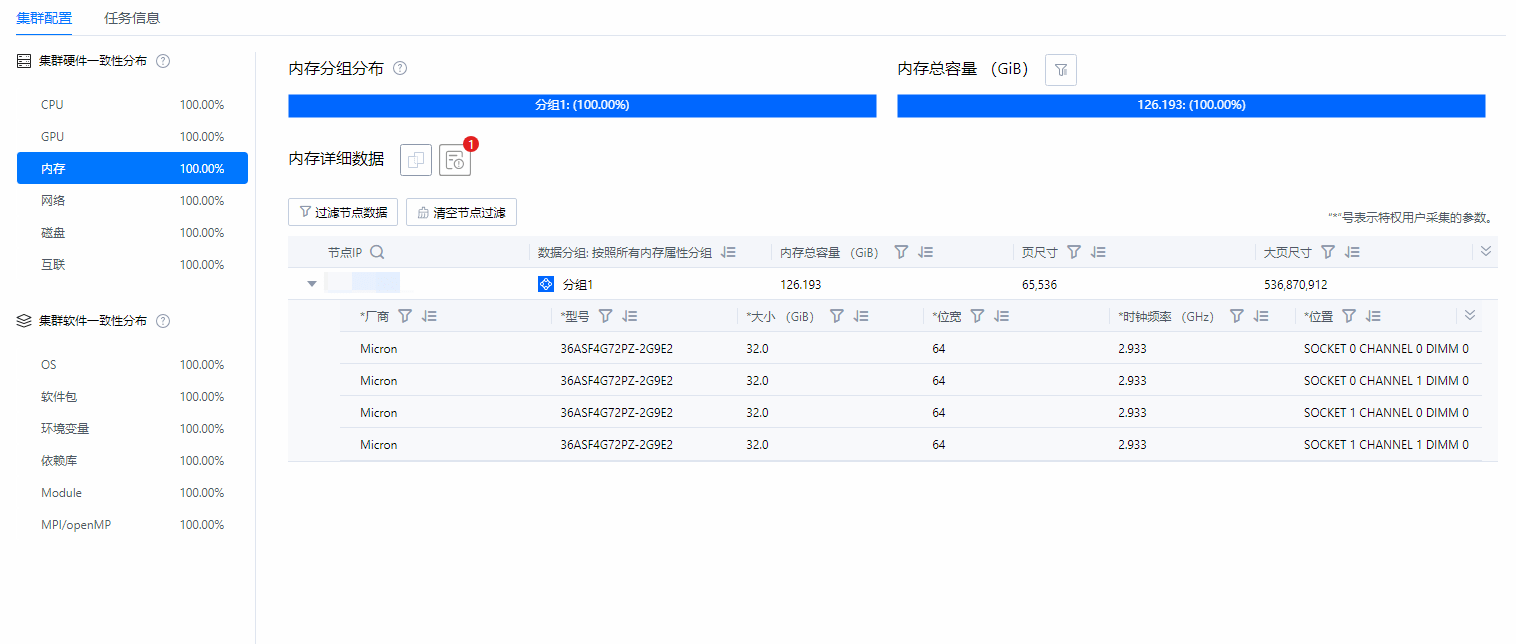Viewport: 1516px width, 644px height.
Task: Select 环境变量 in the sidebar
Action: 132,429
